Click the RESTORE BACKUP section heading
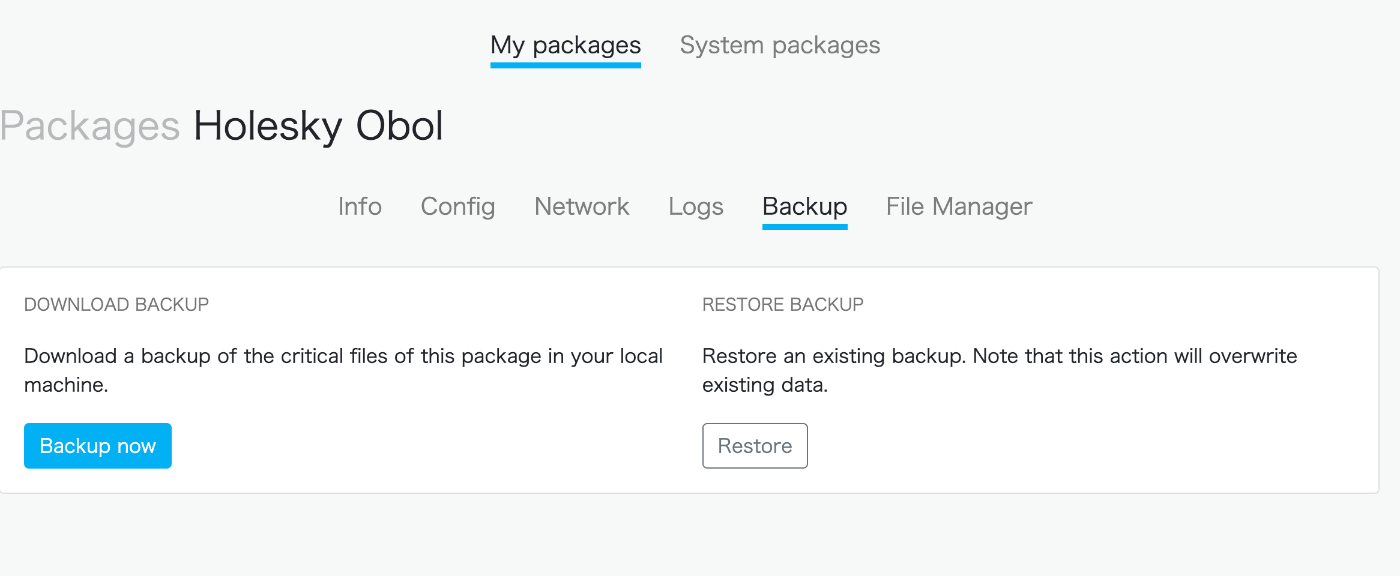Viewport: 1400px width, 576px height. (783, 304)
